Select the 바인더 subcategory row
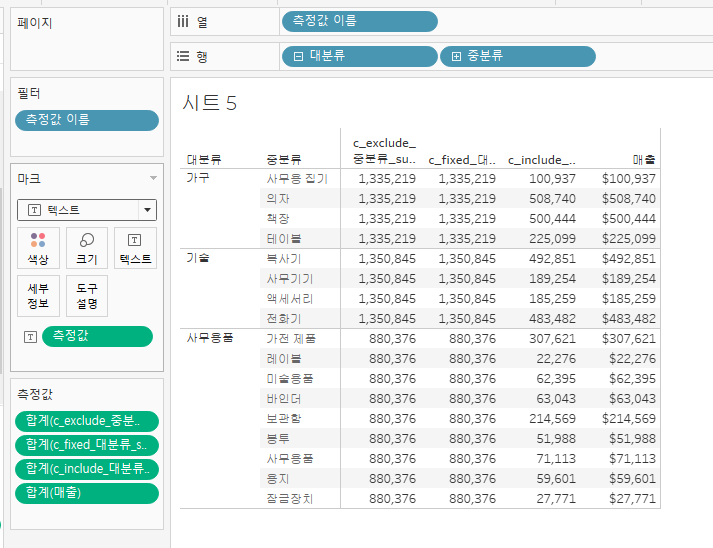This screenshot has height=548, width=713. click(284, 399)
